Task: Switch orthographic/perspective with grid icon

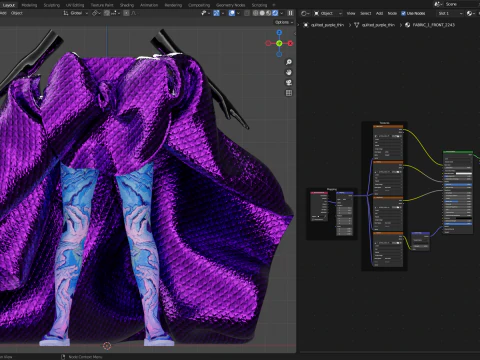Action: point(289,93)
